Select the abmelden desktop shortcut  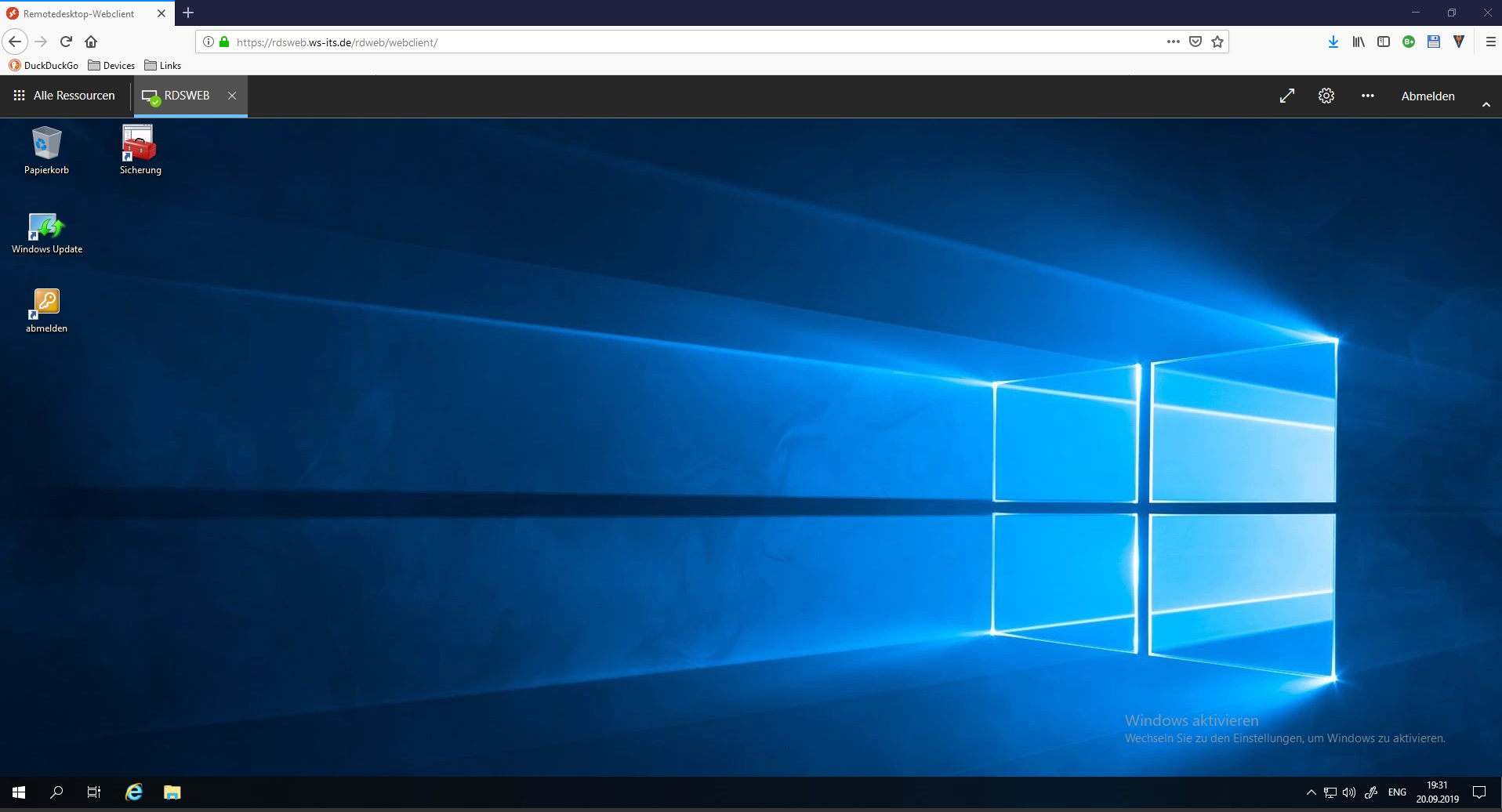pos(46,311)
